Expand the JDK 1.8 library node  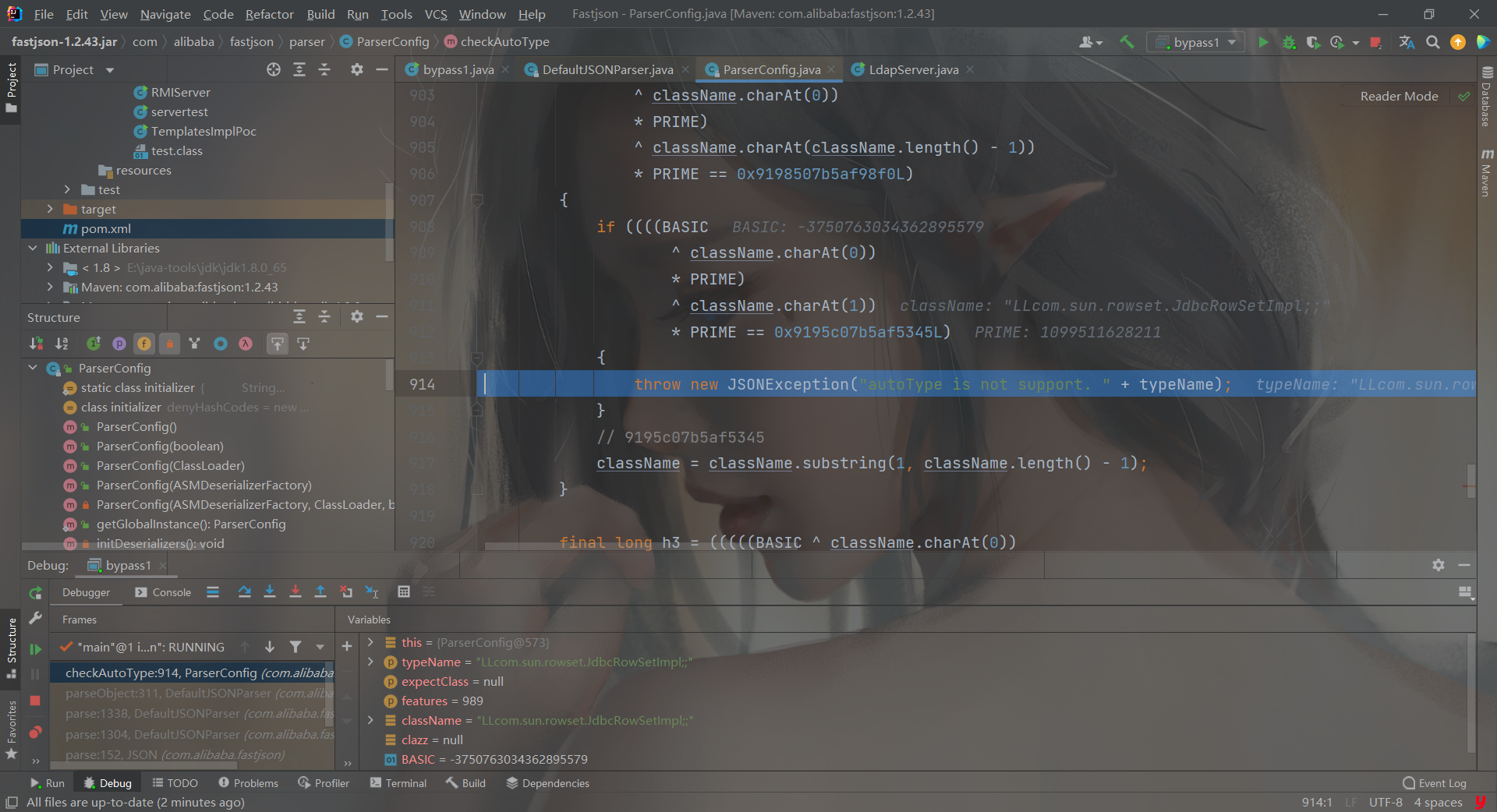click(50, 267)
